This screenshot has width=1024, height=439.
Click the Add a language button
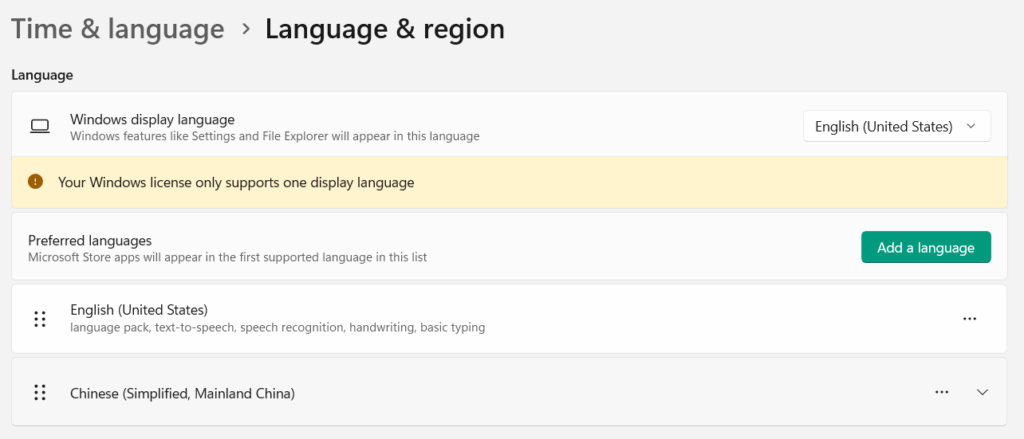click(x=925, y=247)
